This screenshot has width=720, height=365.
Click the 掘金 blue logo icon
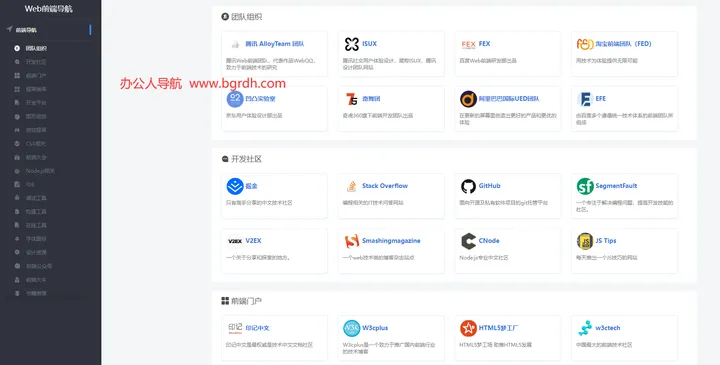(235, 186)
